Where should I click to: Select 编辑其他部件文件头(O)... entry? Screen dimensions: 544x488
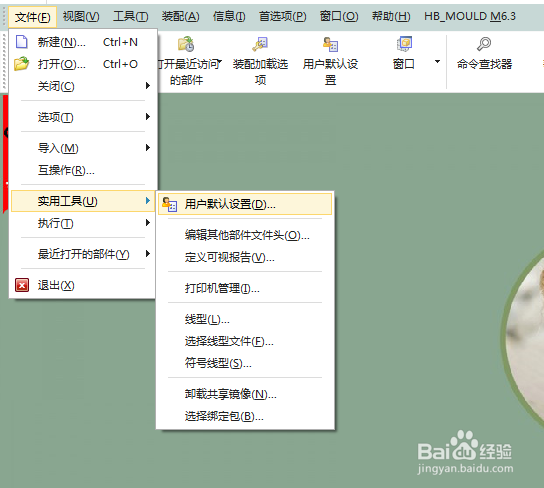(x=245, y=236)
